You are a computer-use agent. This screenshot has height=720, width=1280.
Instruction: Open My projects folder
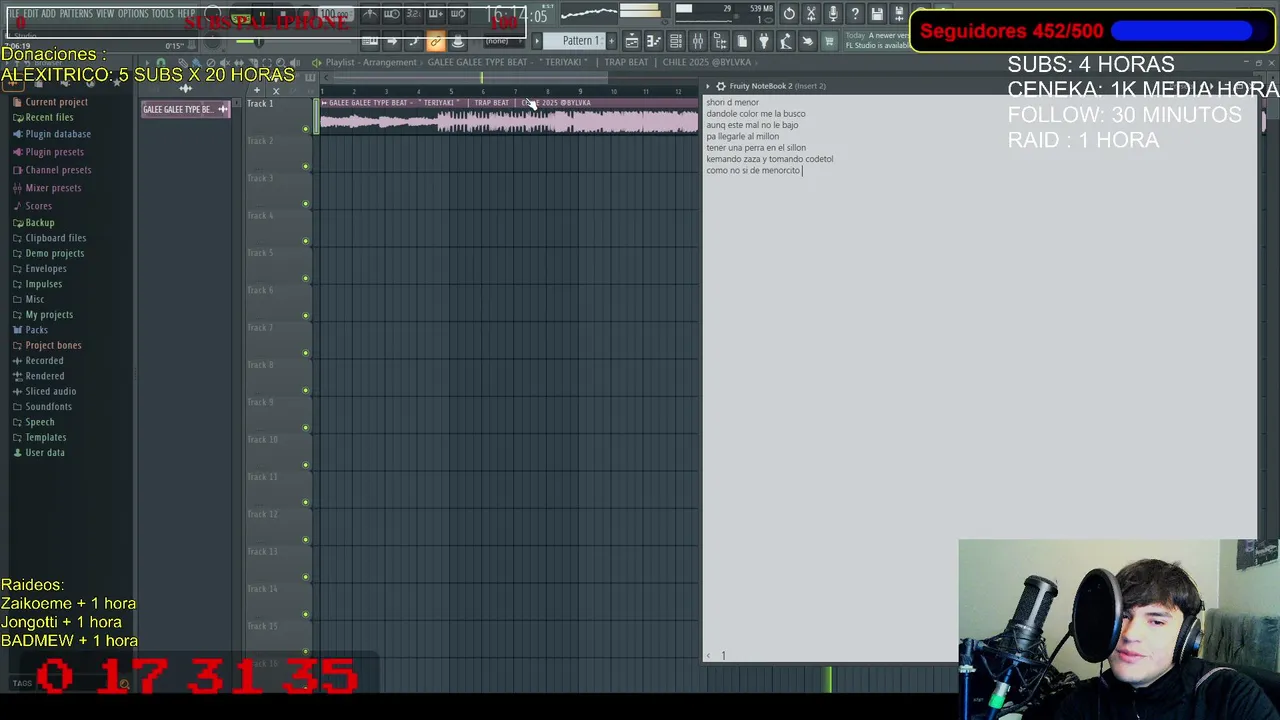(49, 315)
